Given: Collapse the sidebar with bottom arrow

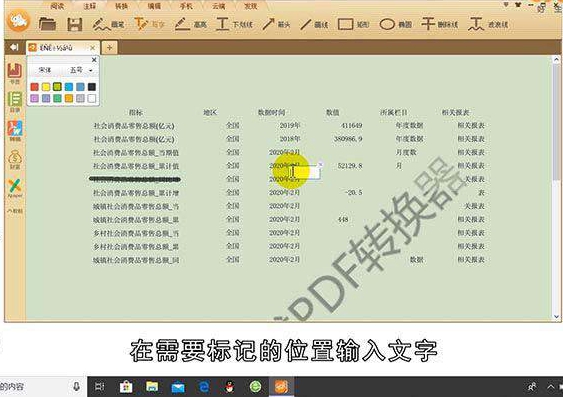Looking at the screenshot, I should (x=15, y=211).
